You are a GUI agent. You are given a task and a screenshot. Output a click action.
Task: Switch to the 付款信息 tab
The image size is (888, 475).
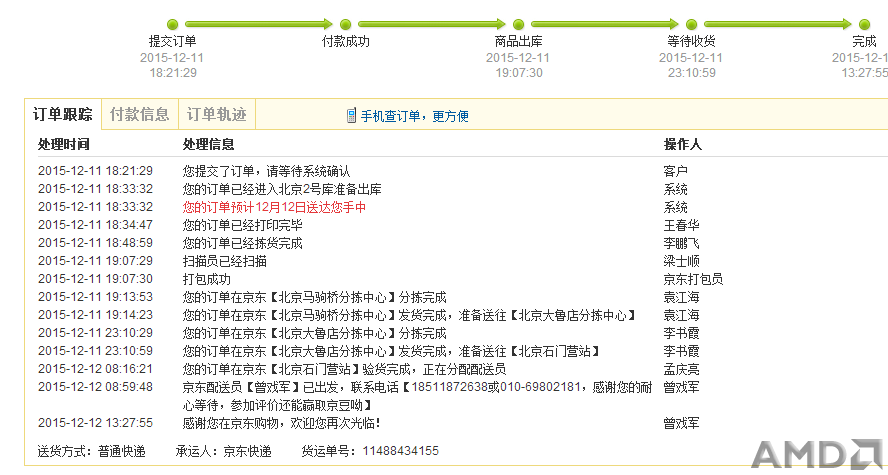(139, 114)
